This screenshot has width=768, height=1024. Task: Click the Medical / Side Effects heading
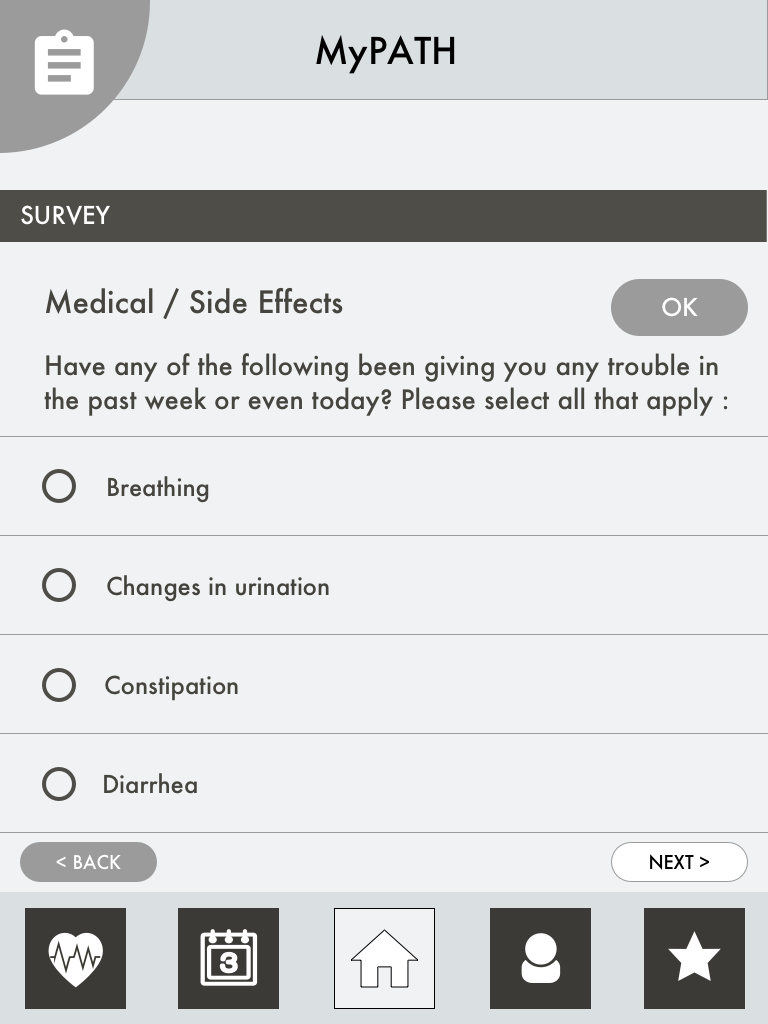(194, 303)
